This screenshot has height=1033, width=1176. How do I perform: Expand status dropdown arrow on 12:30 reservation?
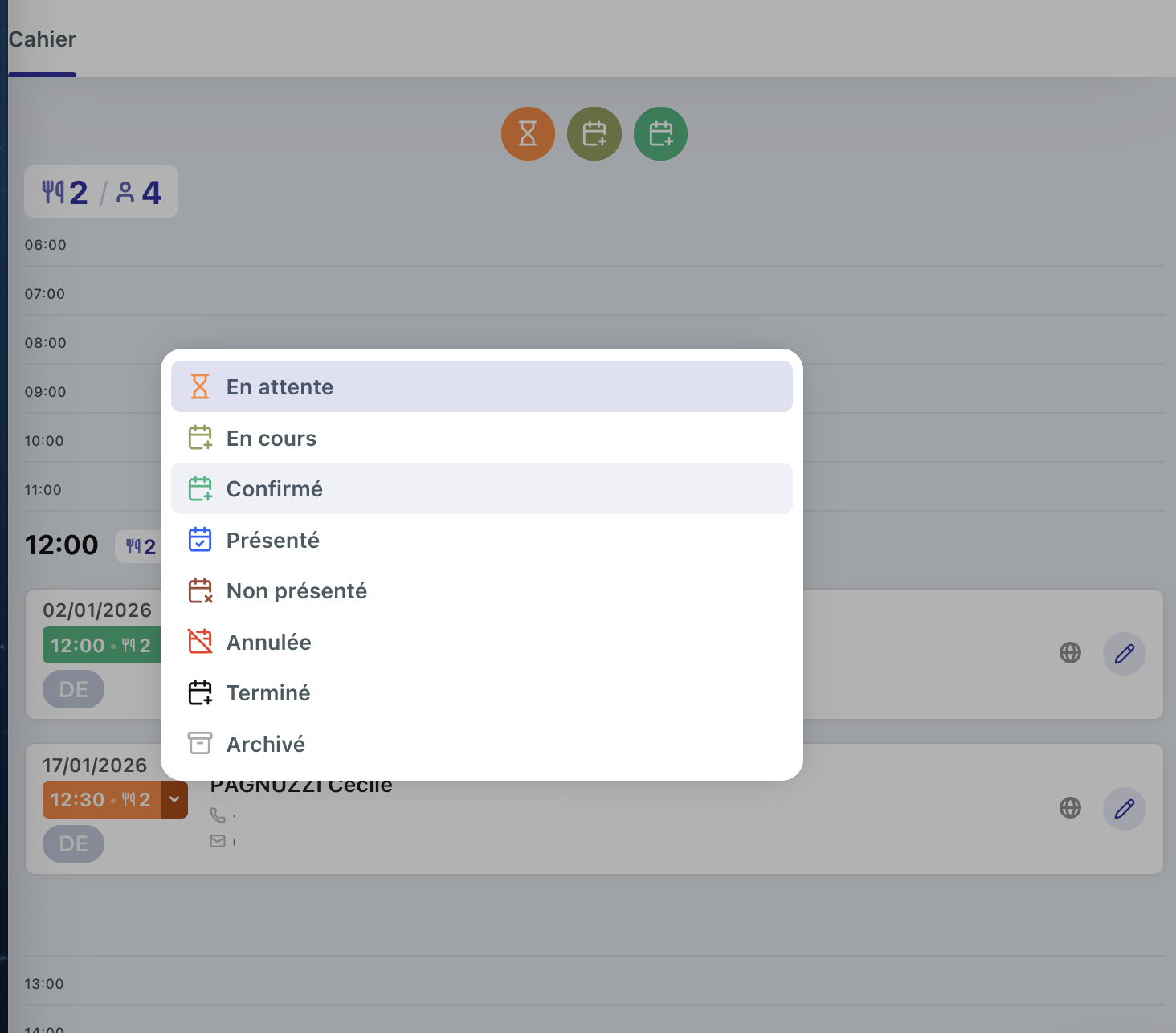[x=174, y=799]
